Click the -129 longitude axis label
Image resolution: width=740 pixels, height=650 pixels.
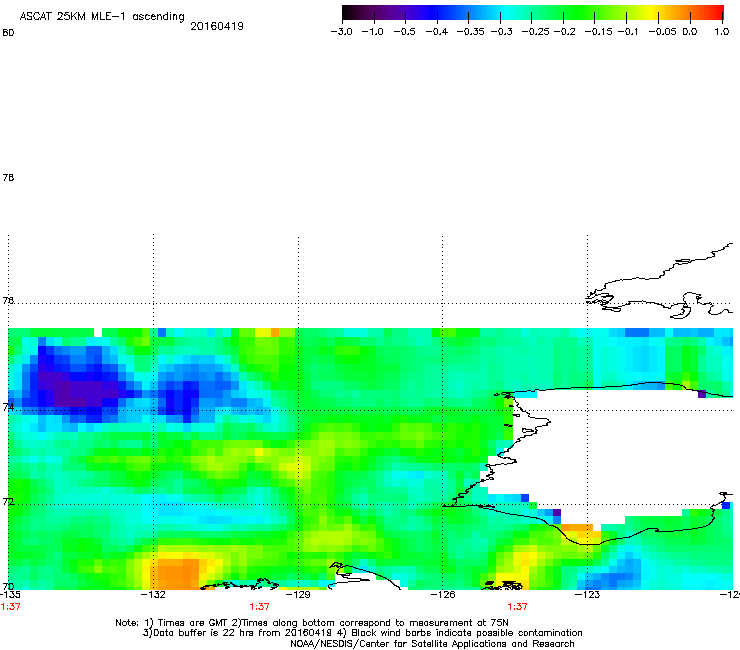298,595
